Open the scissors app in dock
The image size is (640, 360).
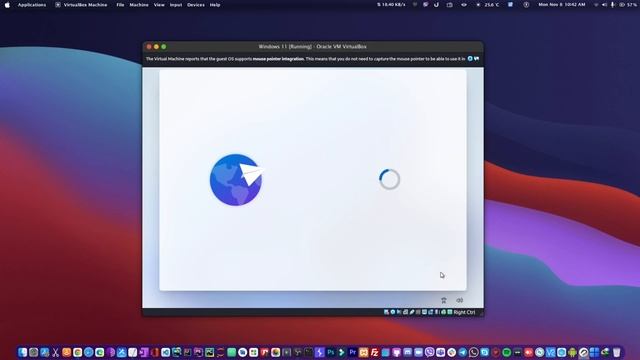55,352
